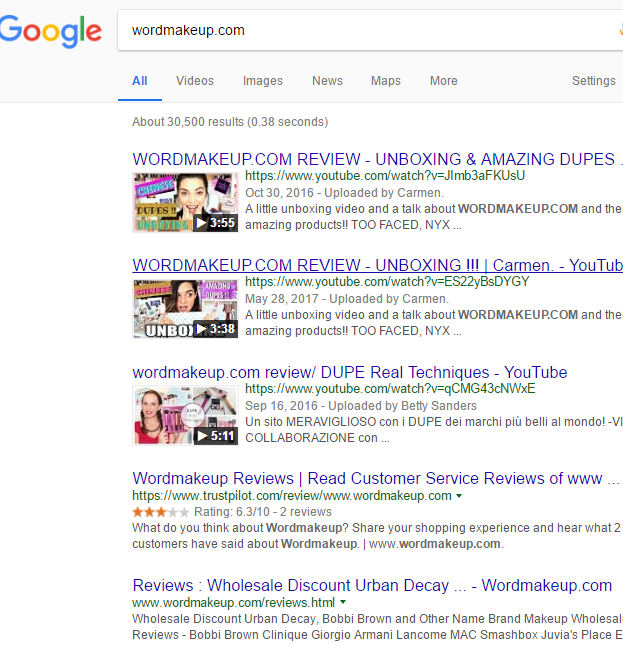623x645 pixels.
Task: Click 'Sep 16, 2016 - Uploaded by Betty Sanders'
Action: coord(361,406)
